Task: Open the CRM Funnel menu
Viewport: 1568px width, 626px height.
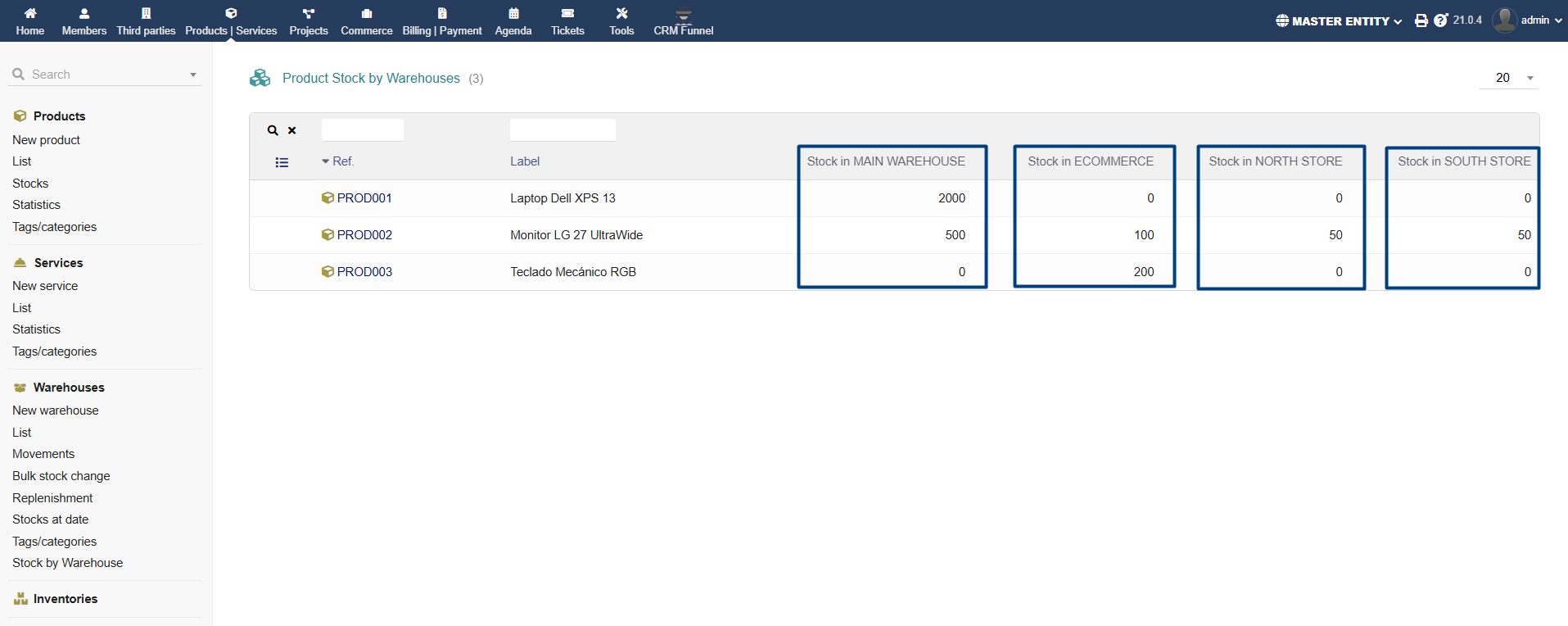Action: click(x=683, y=21)
